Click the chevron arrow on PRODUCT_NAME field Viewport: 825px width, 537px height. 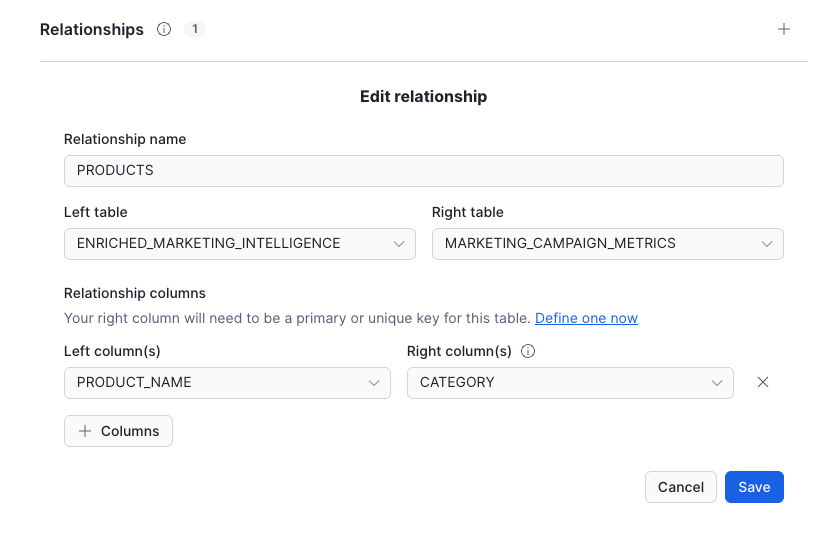point(374,383)
